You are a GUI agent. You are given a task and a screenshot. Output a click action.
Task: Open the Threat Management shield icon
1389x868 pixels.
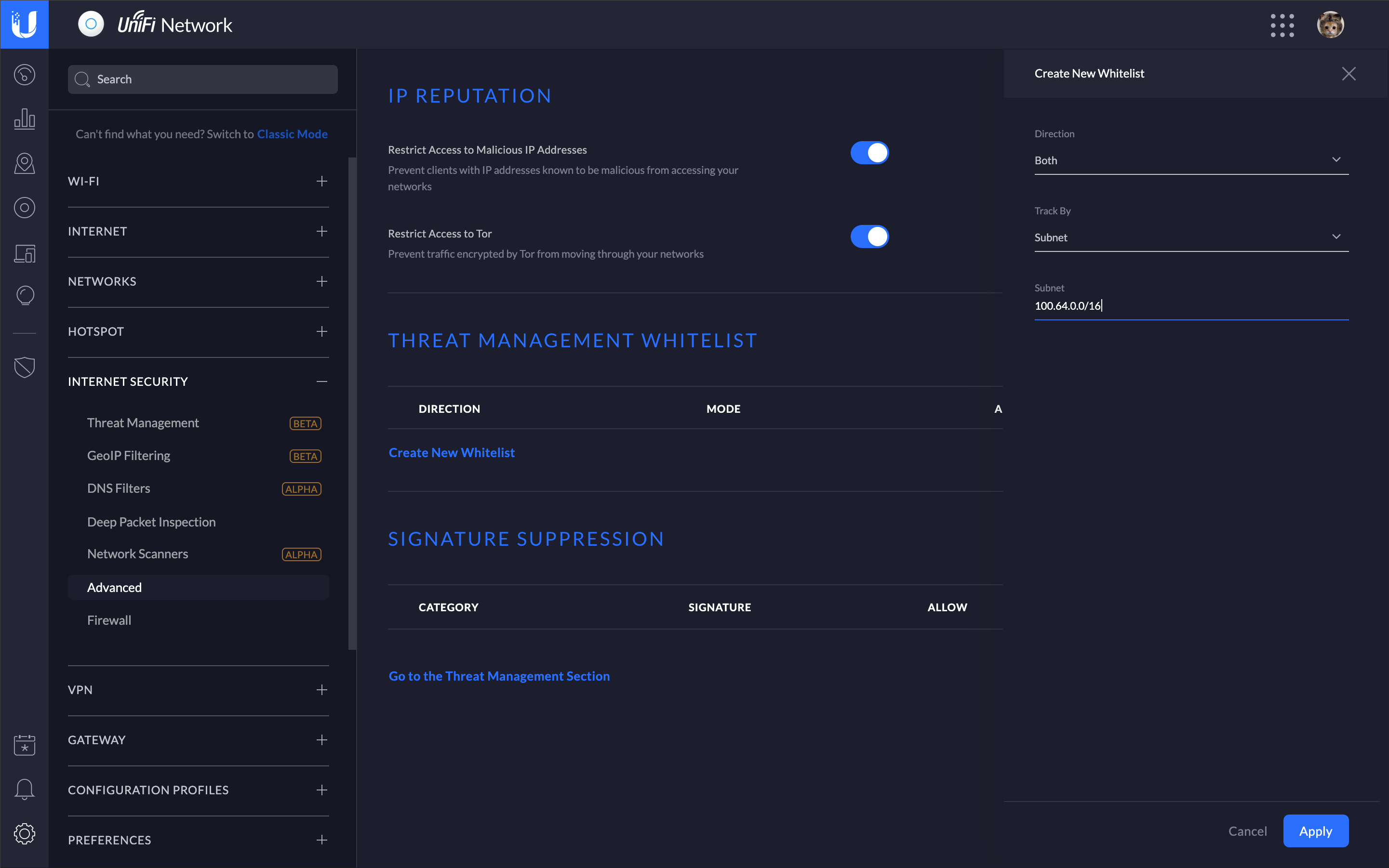click(24, 368)
